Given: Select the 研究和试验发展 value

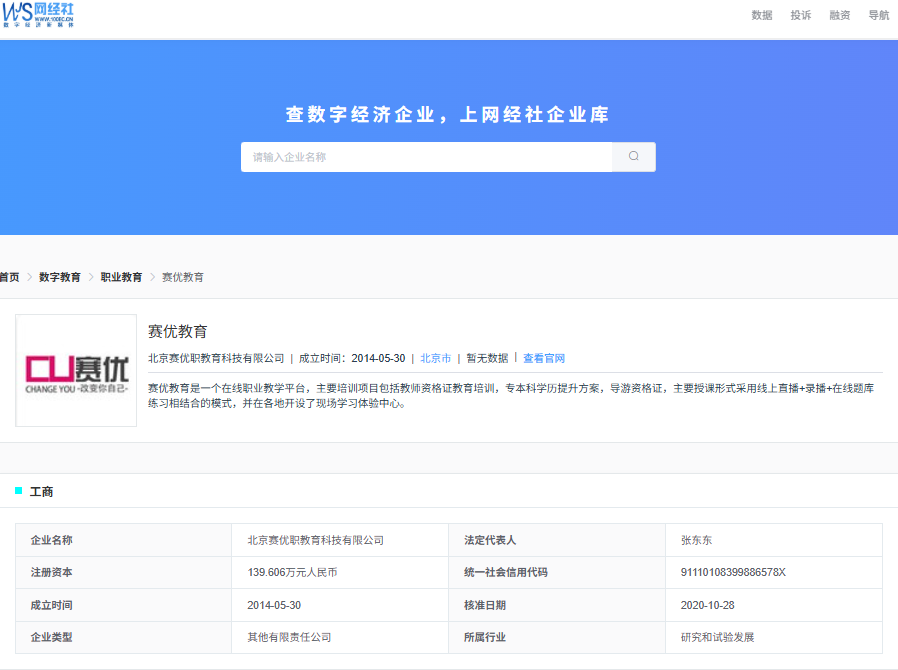Looking at the screenshot, I should coord(717,637).
